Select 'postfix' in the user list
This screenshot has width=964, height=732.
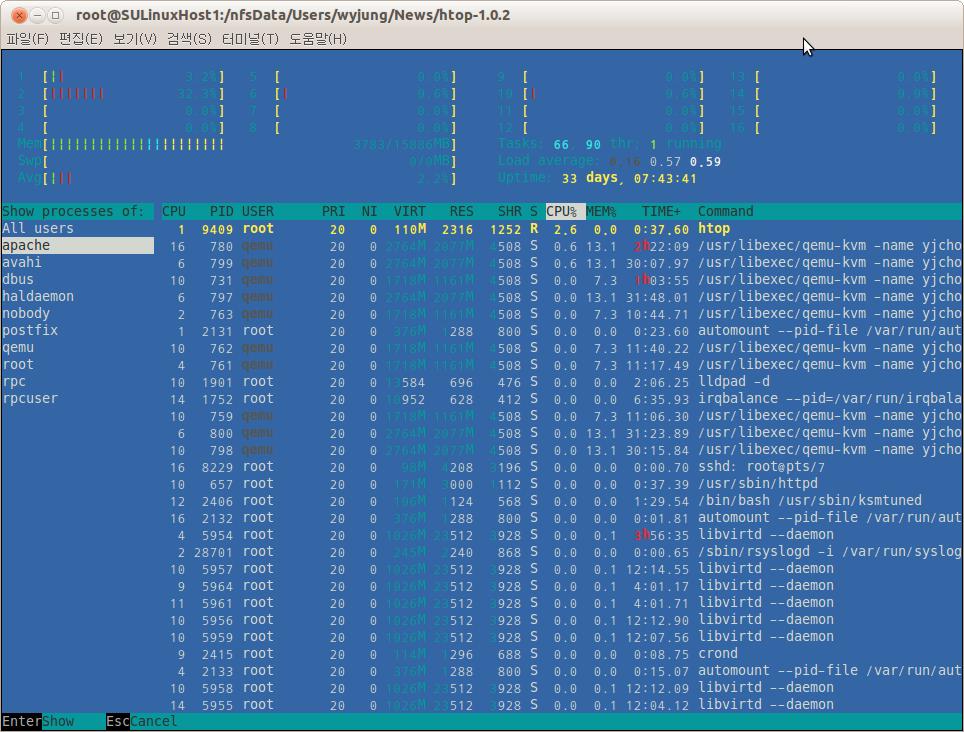pos(77,331)
